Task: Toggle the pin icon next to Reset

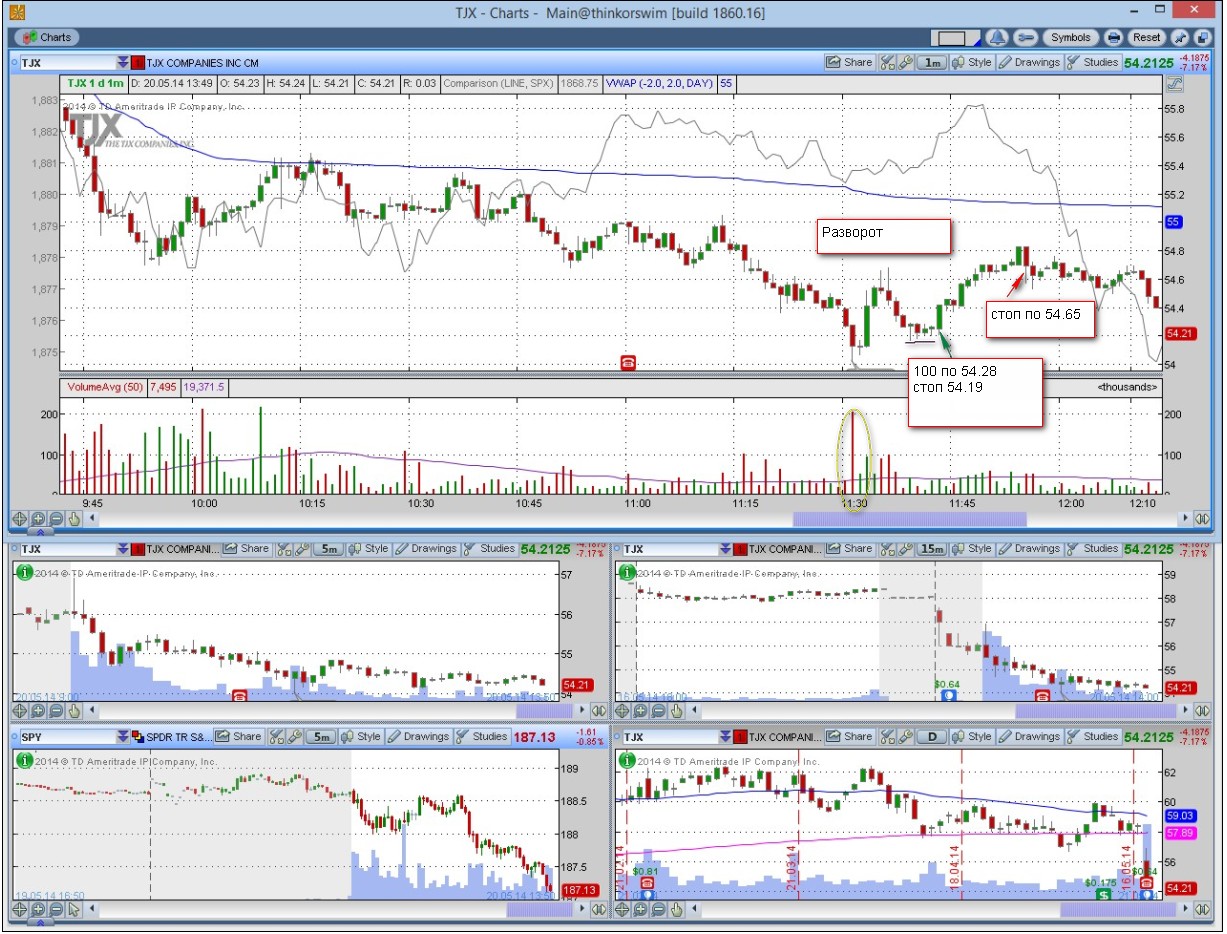Action: click(1180, 37)
